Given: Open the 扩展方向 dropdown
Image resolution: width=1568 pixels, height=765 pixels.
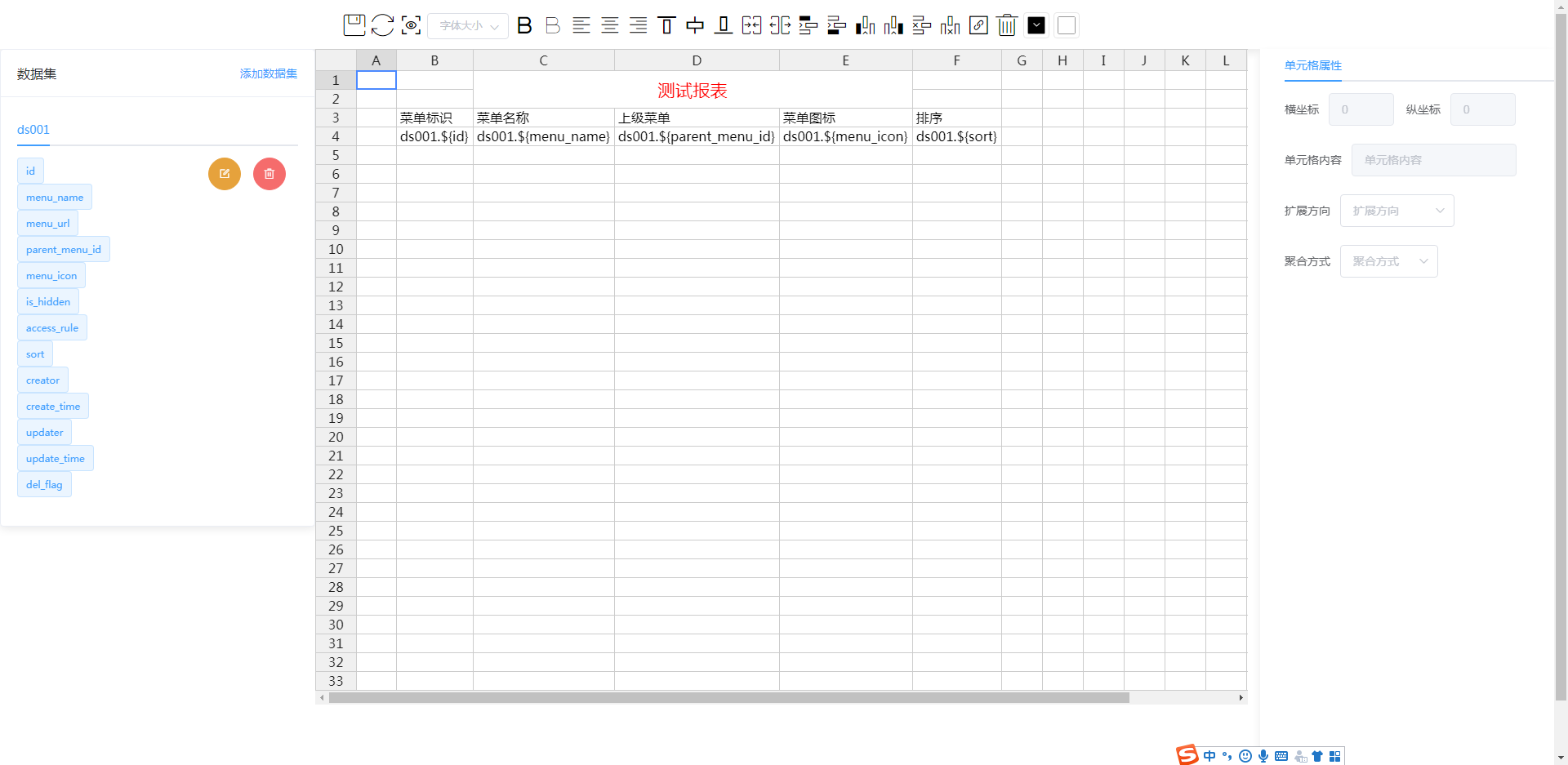Looking at the screenshot, I should click(1397, 211).
